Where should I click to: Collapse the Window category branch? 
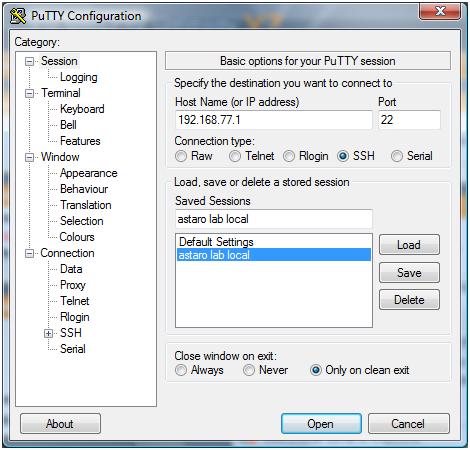(x=30, y=157)
